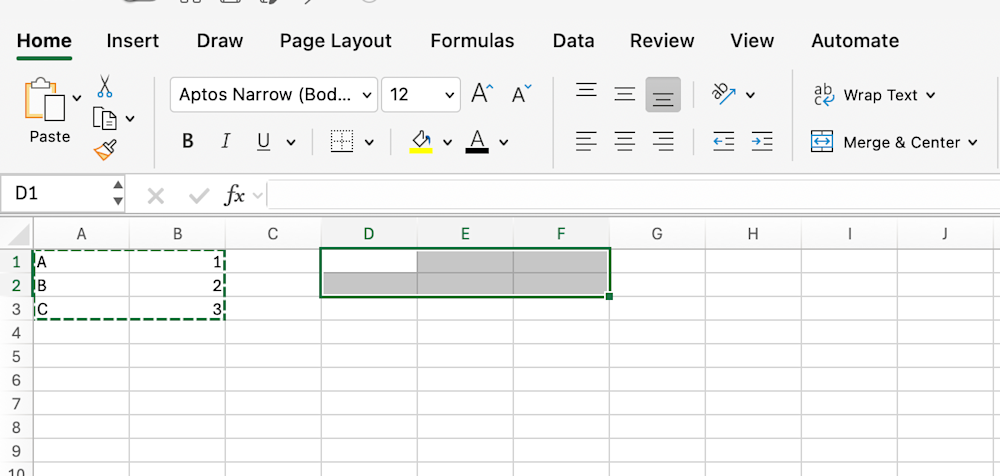Image resolution: width=1000 pixels, height=476 pixels.
Task: Open the Paste options dropdown arrow
Action: click(x=77, y=98)
